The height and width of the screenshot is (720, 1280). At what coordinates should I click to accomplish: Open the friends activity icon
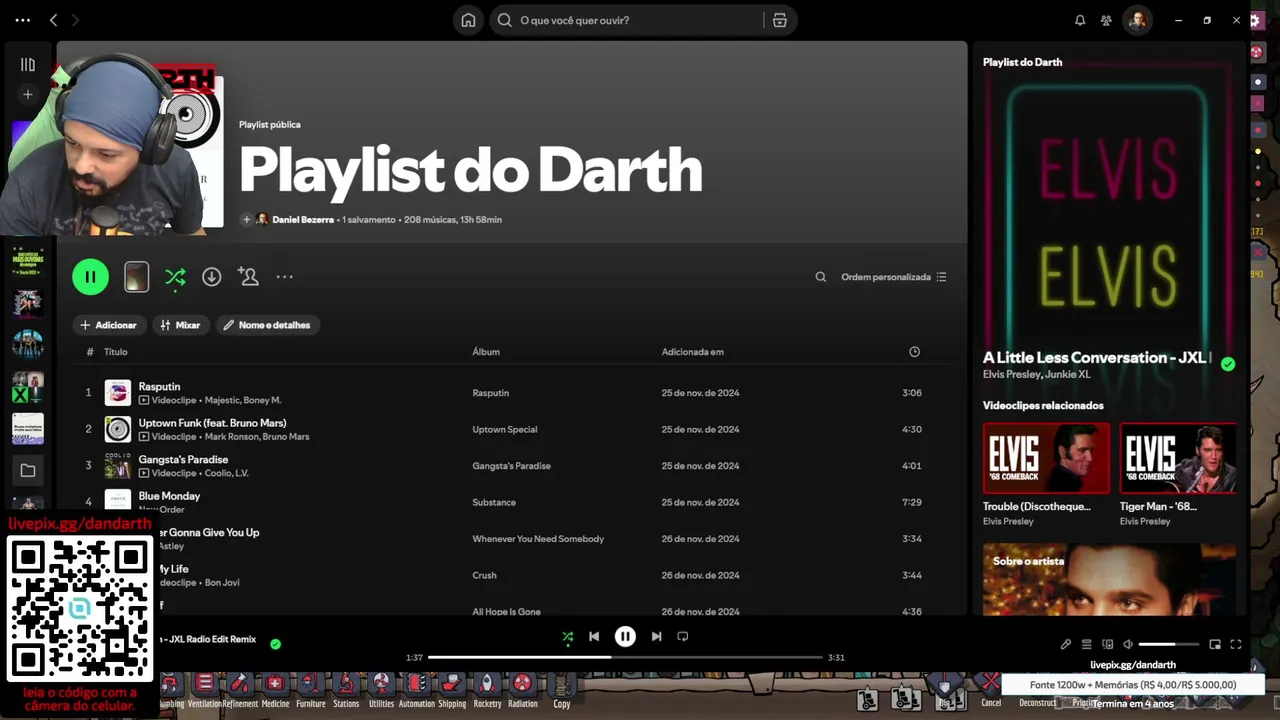(x=1106, y=20)
